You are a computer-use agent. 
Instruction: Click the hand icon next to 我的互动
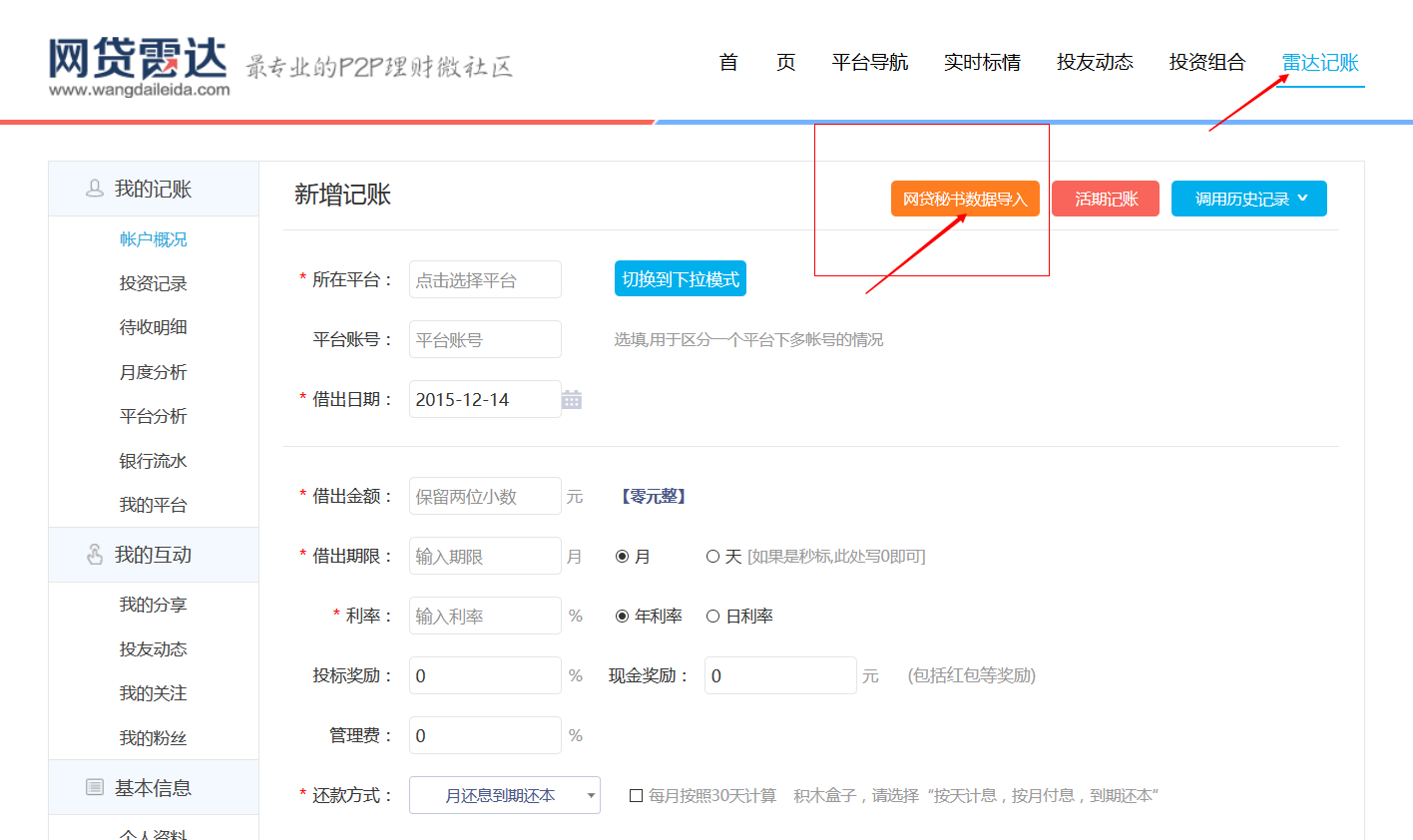pyautogui.click(x=95, y=554)
